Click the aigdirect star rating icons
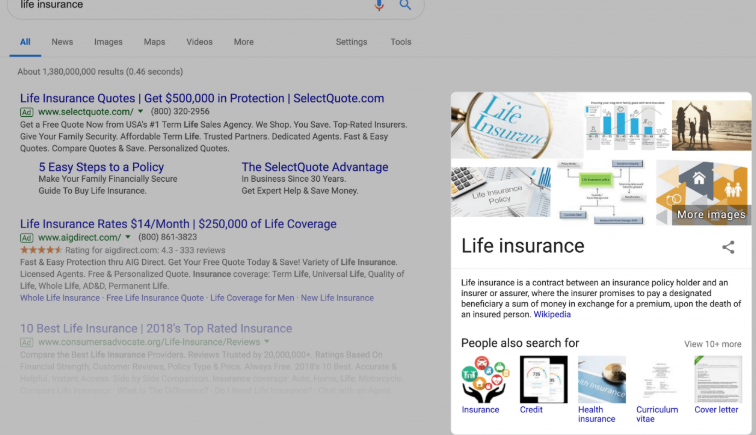756x435 pixels. tap(41, 250)
